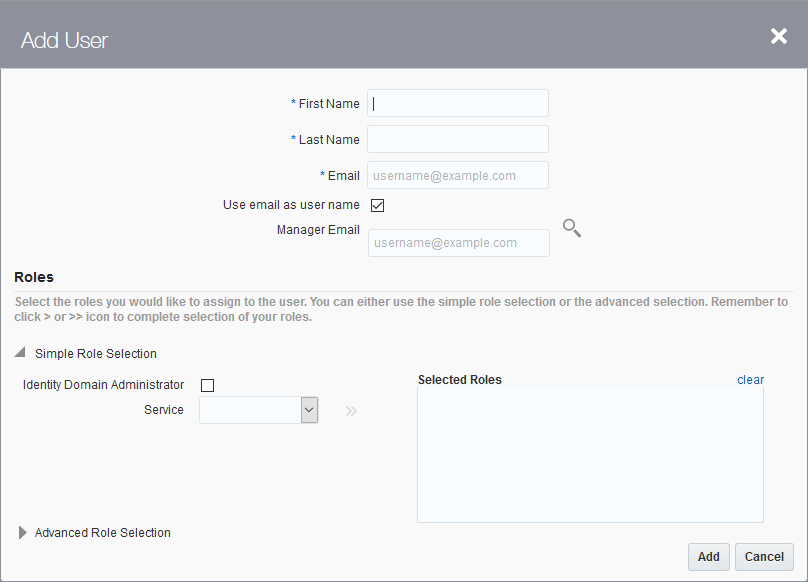The width and height of the screenshot is (808, 582).
Task: Click the Advanced Role Selection label
Action: (x=103, y=533)
